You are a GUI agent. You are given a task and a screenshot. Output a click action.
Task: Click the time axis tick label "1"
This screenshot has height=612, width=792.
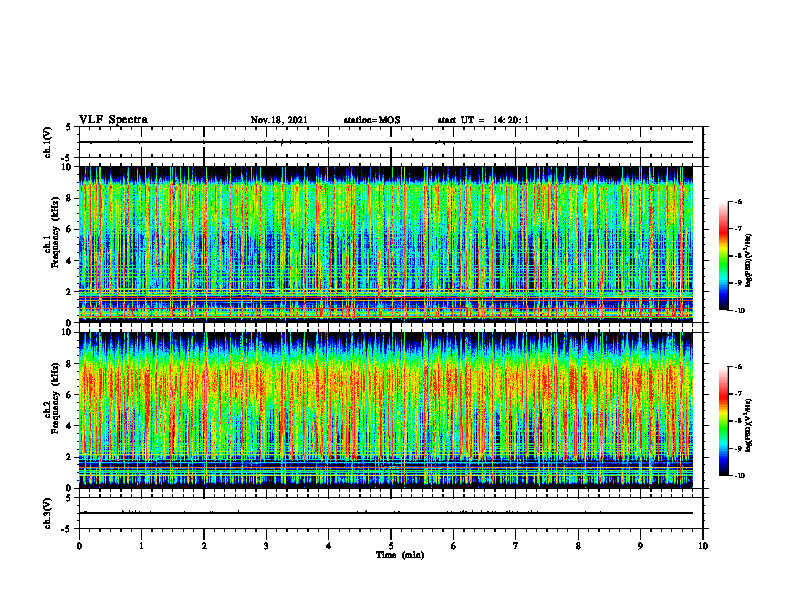(x=141, y=546)
